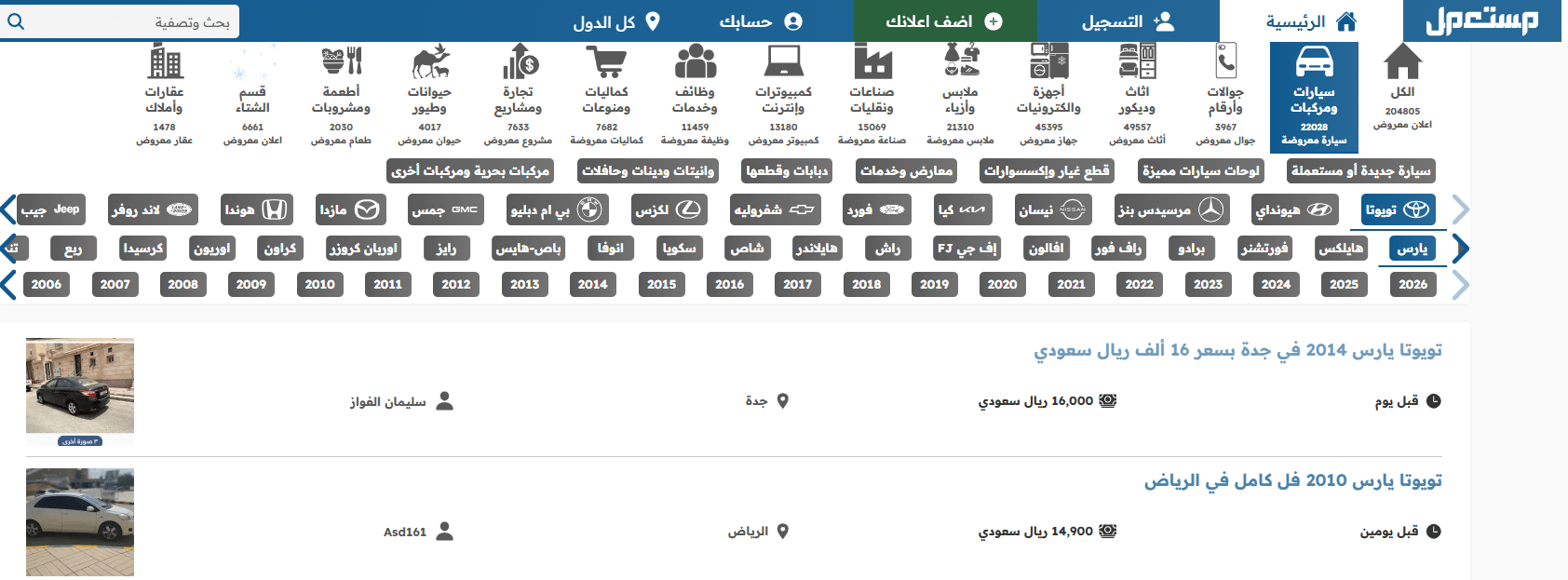The height and width of the screenshot is (580, 1568).
Task: Open the accessories shopping cart category
Action: tap(606, 63)
